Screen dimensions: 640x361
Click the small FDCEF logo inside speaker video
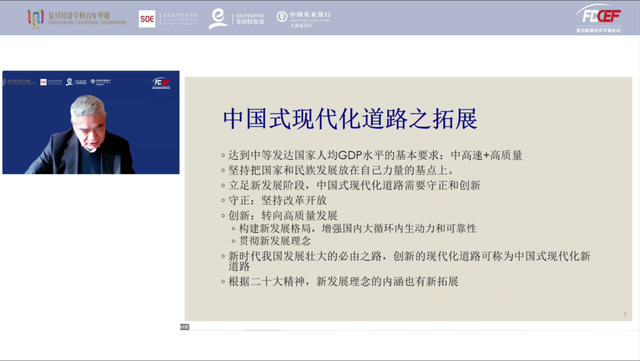click(x=161, y=83)
